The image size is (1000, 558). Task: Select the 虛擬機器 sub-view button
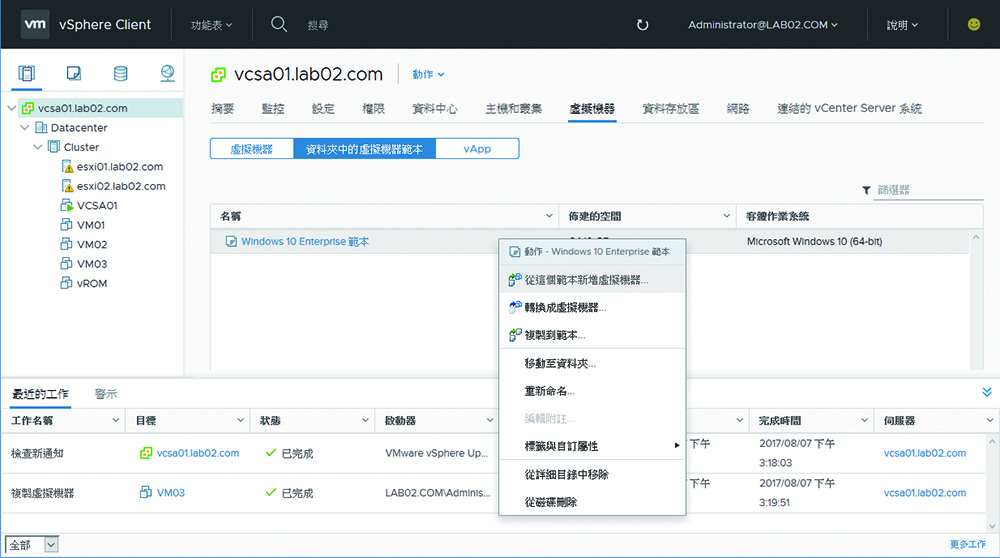[252, 149]
